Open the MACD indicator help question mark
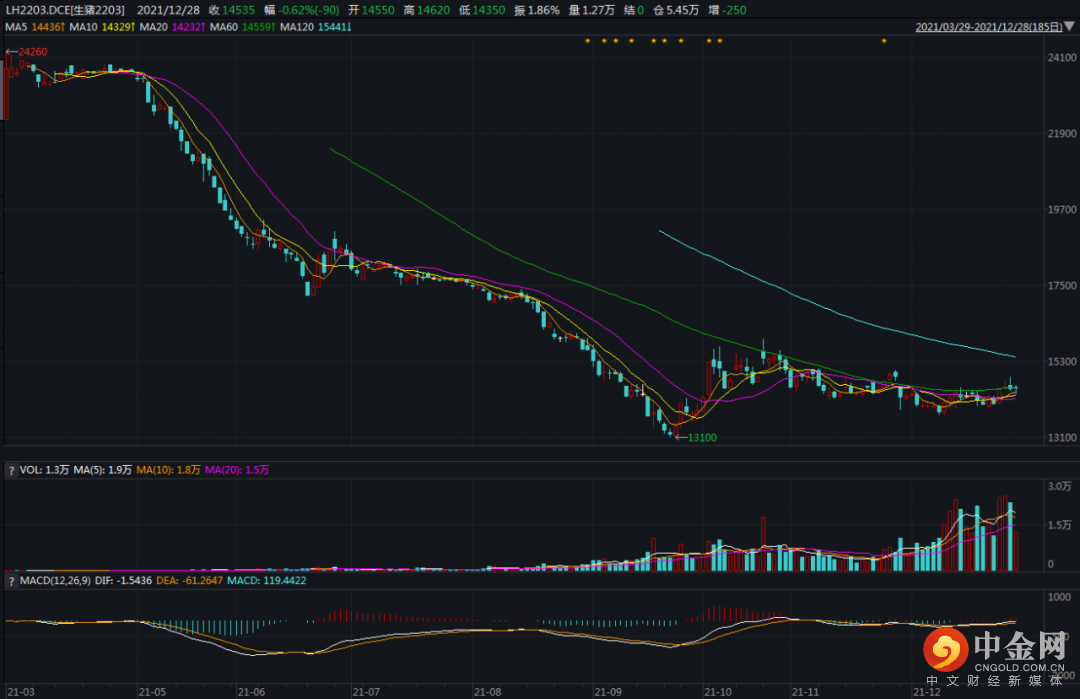 click(11, 579)
